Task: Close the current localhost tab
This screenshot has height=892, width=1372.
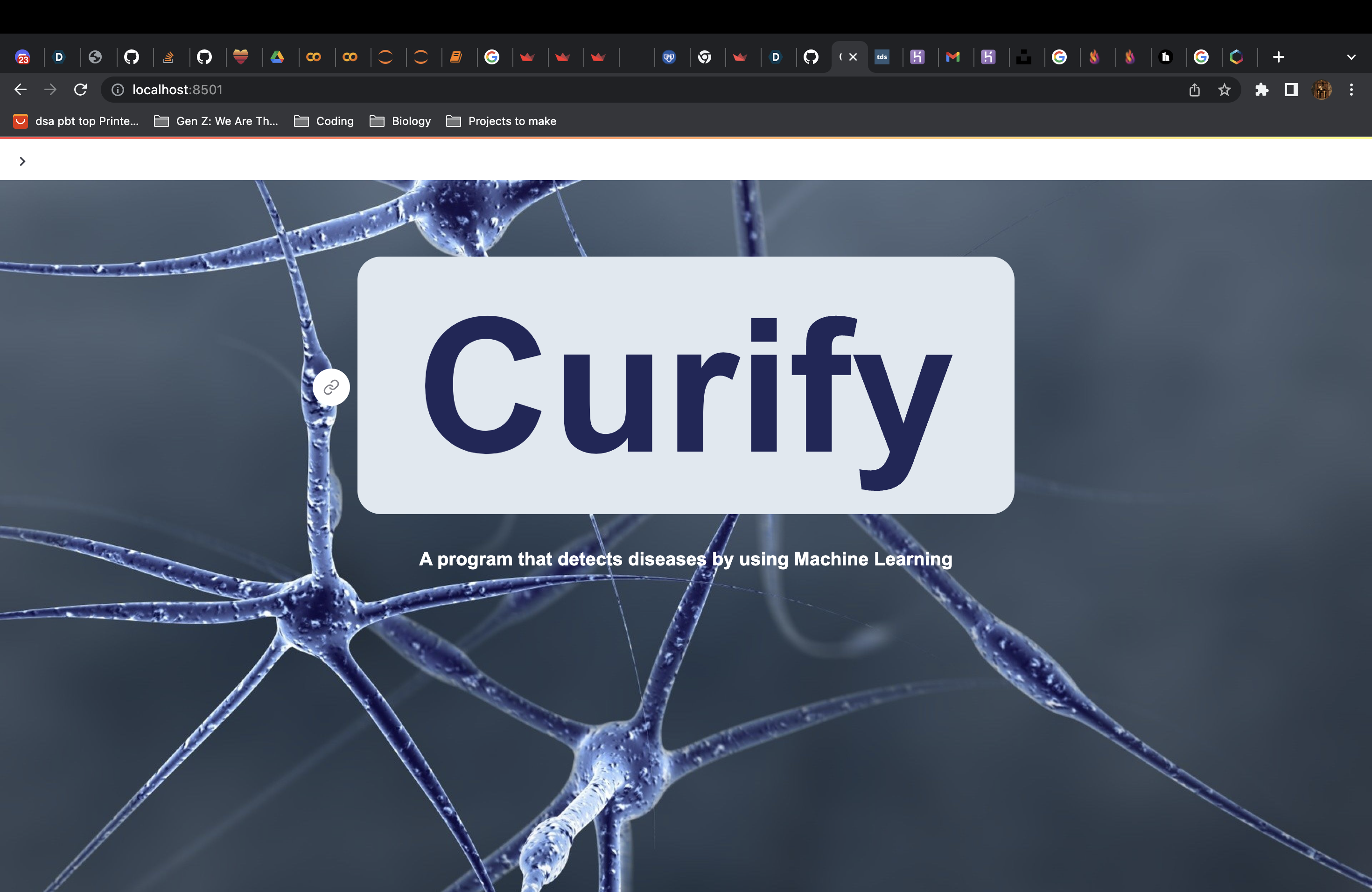Action: coord(853,57)
